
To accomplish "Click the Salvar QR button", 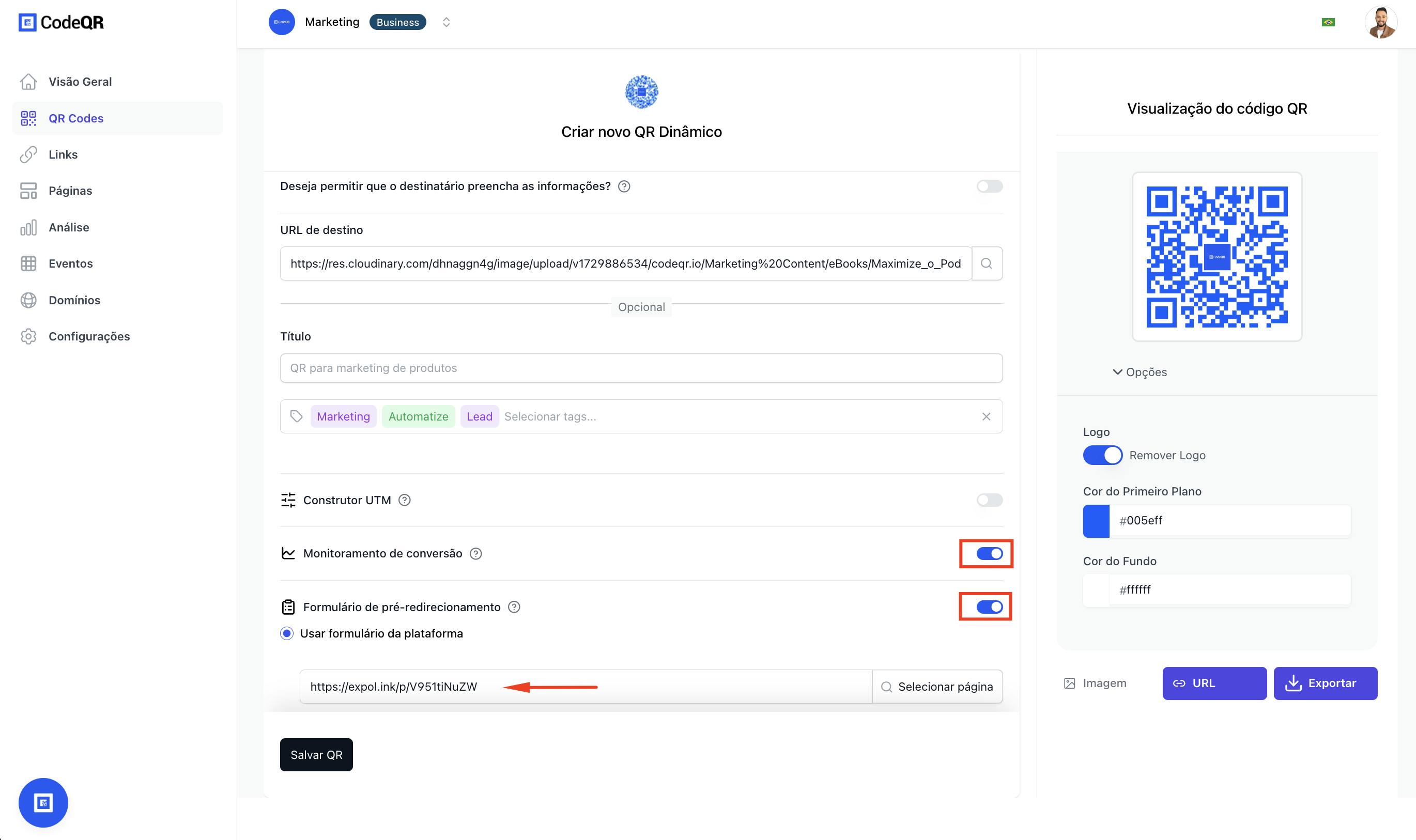I will [x=316, y=755].
